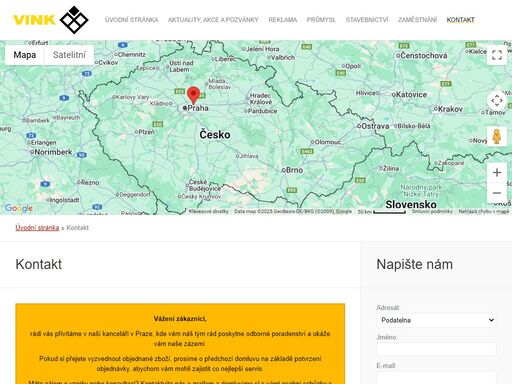Click the Google logo on the map
Screen dimensions: 512x384
pos(19,208)
